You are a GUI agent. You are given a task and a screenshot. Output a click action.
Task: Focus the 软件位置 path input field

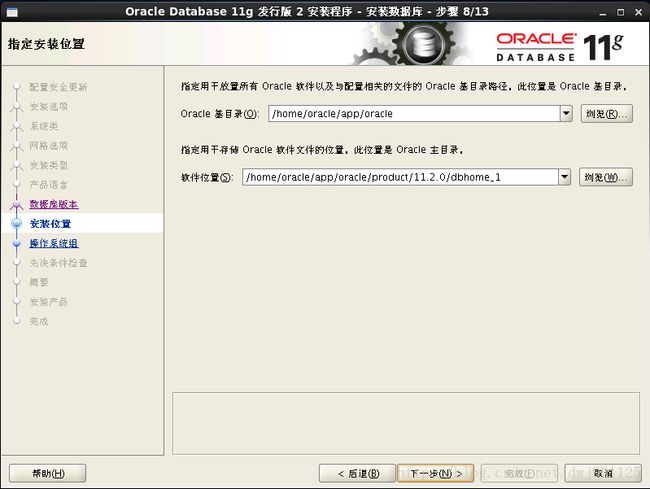click(x=400, y=177)
